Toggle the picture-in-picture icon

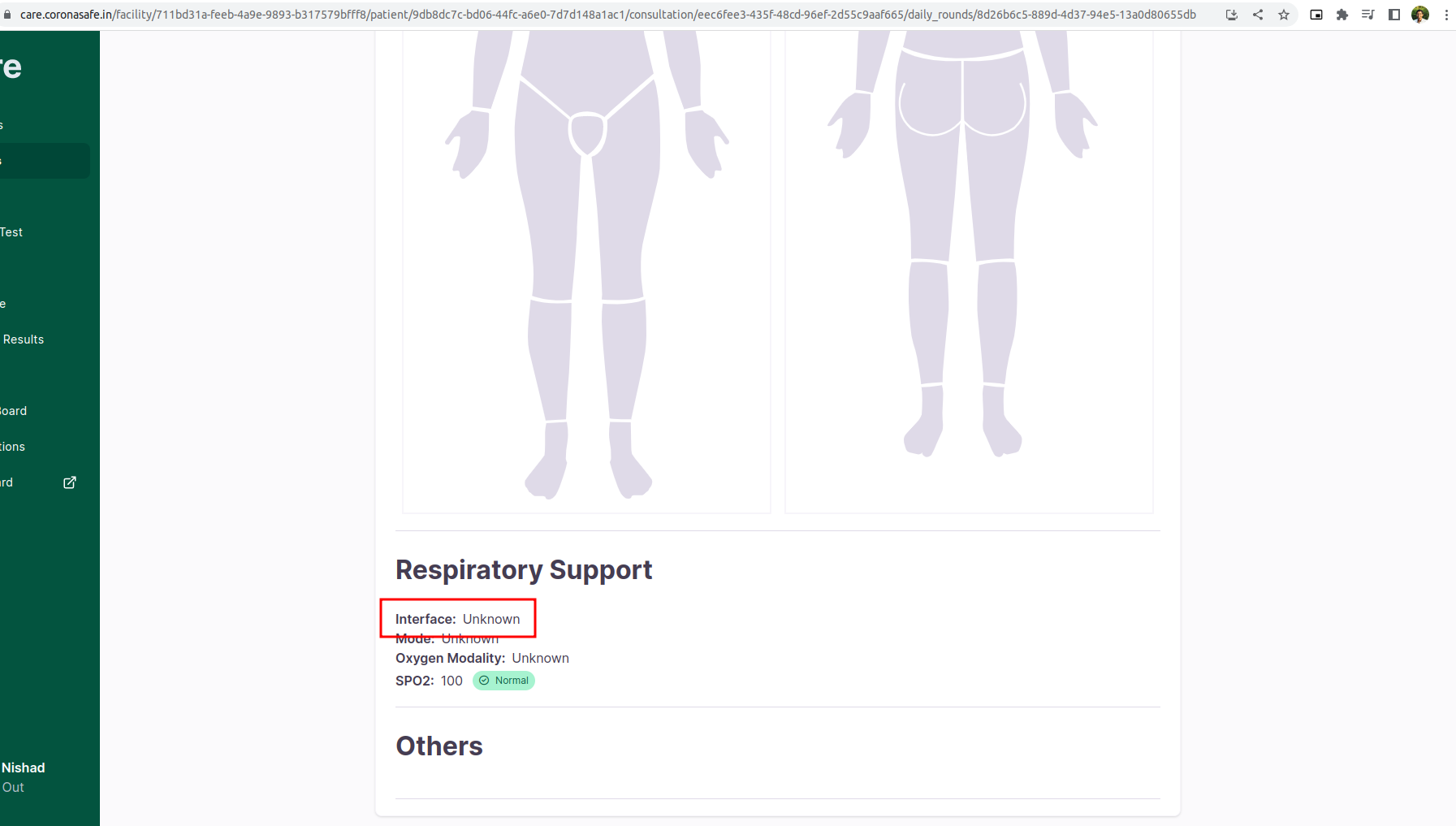tap(1316, 14)
